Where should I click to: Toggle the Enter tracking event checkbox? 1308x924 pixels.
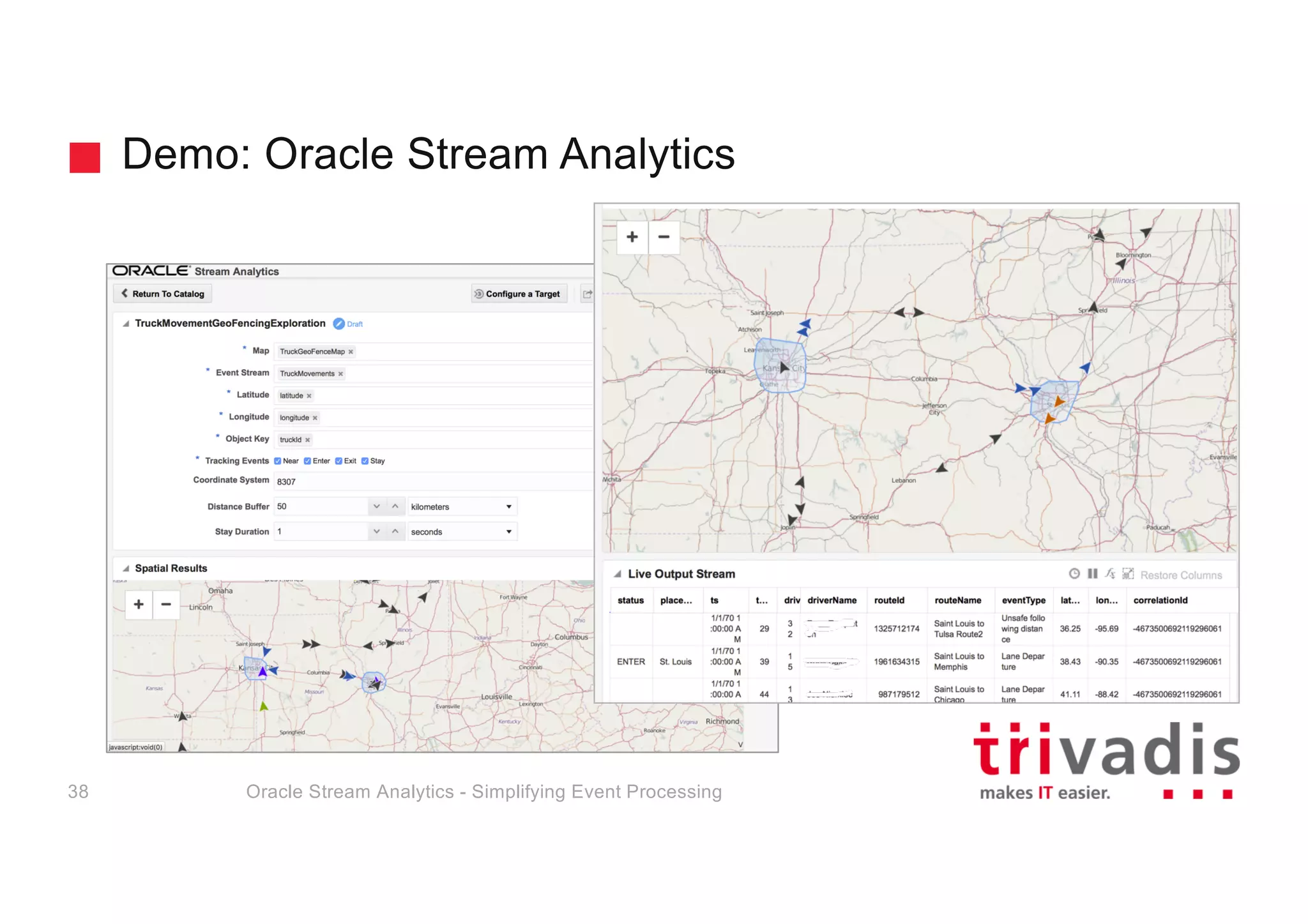tap(307, 461)
